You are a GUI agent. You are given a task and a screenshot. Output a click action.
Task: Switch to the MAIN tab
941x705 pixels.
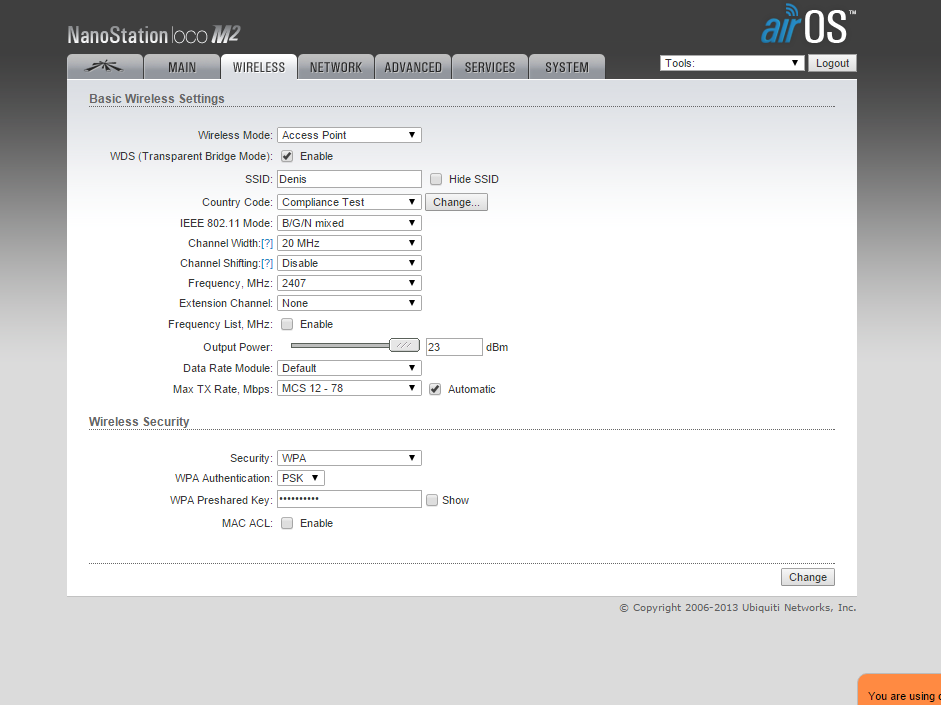click(182, 67)
